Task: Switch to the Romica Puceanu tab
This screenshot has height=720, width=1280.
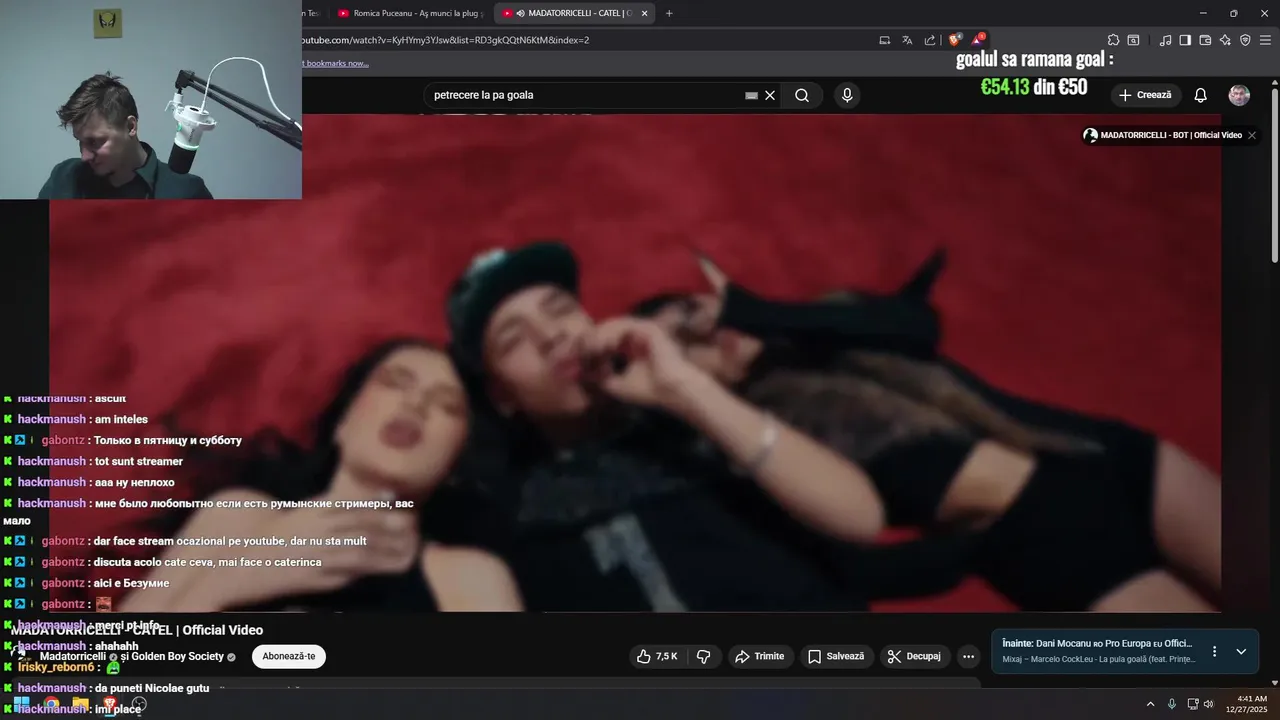Action: coord(410,13)
